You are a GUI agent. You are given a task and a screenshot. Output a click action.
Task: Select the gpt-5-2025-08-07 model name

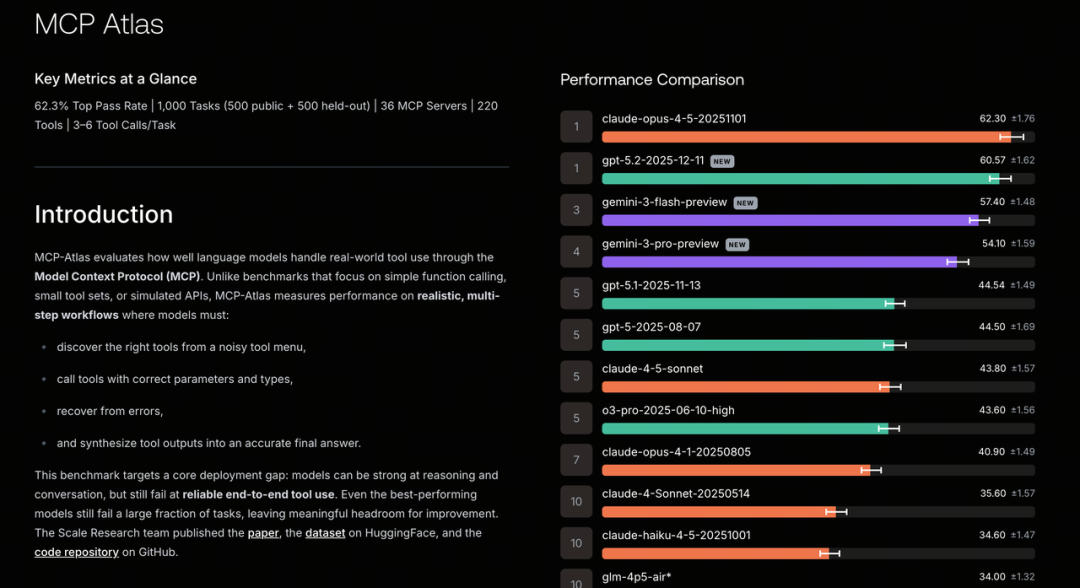(651, 326)
